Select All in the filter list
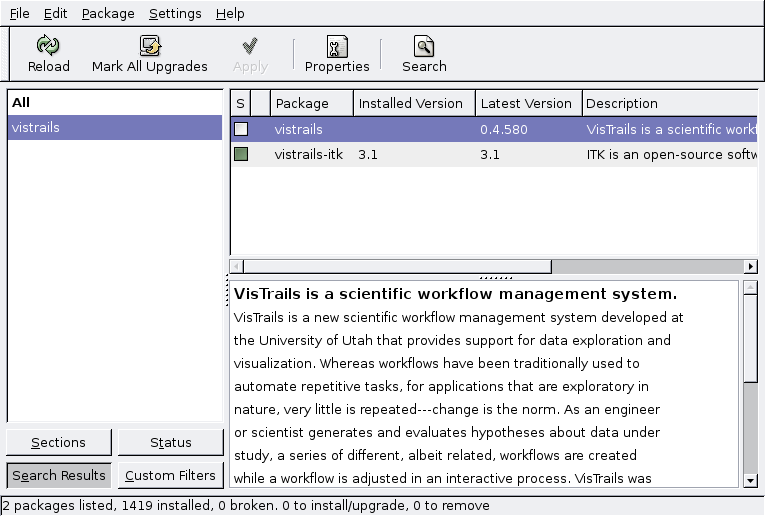Viewport: 765px width, 516px height. coord(21,102)
